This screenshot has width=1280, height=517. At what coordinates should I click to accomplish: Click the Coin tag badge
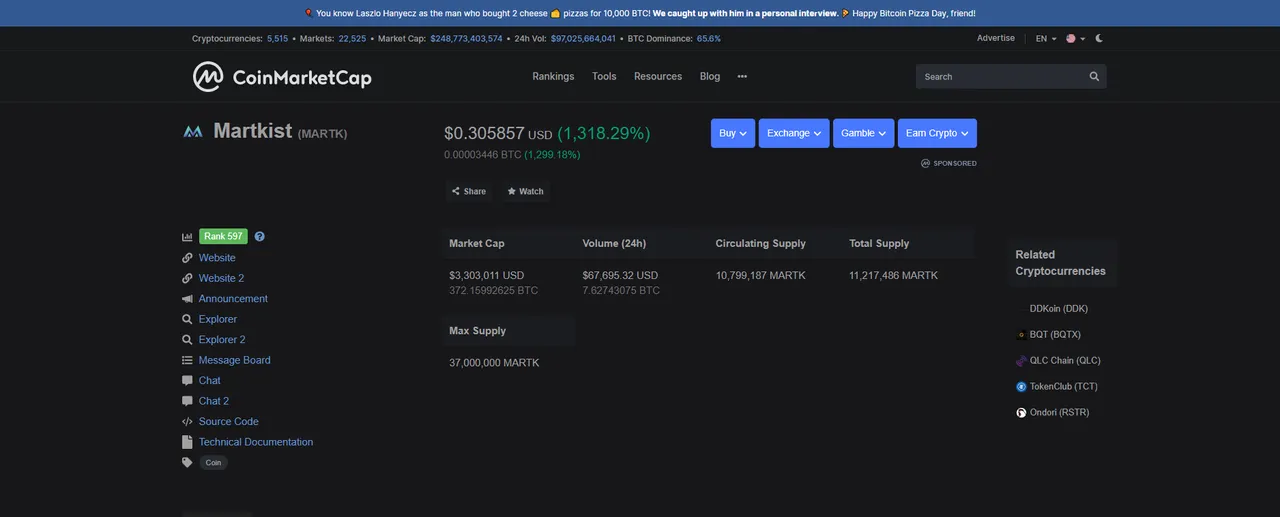click(x=213, y=463)
